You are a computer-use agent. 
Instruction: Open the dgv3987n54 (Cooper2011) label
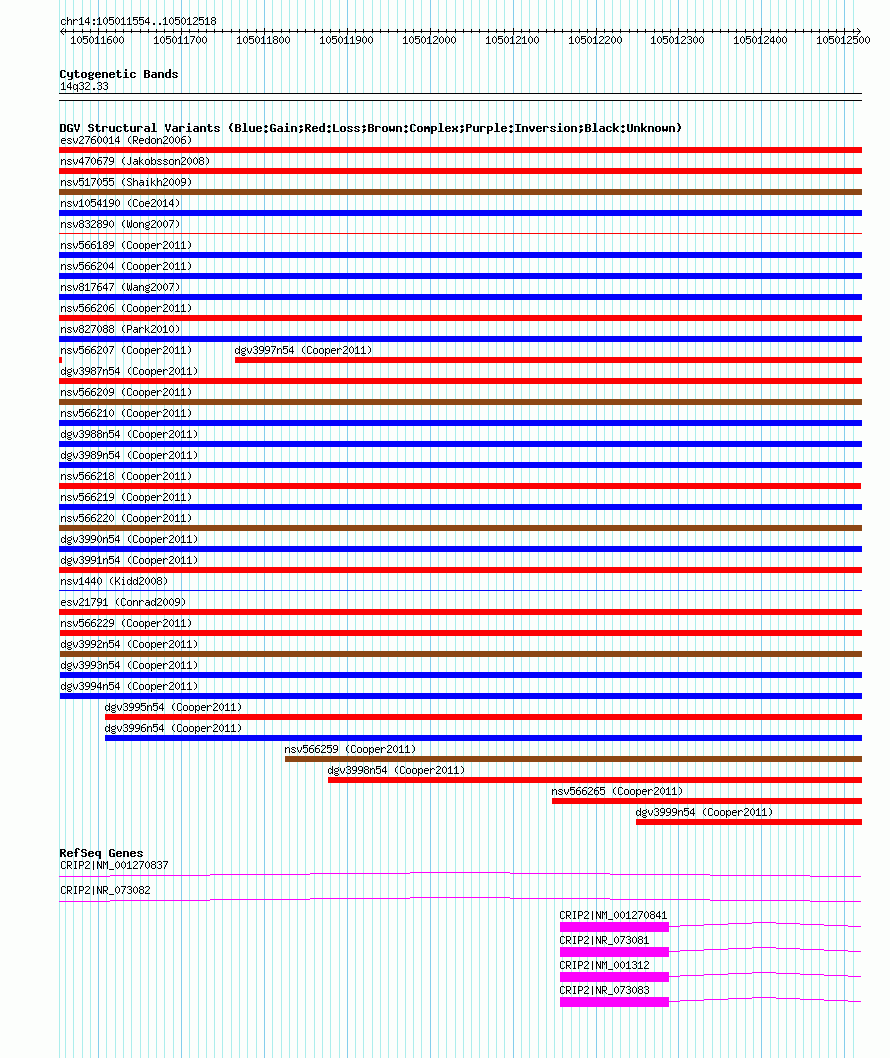(129, 371)
